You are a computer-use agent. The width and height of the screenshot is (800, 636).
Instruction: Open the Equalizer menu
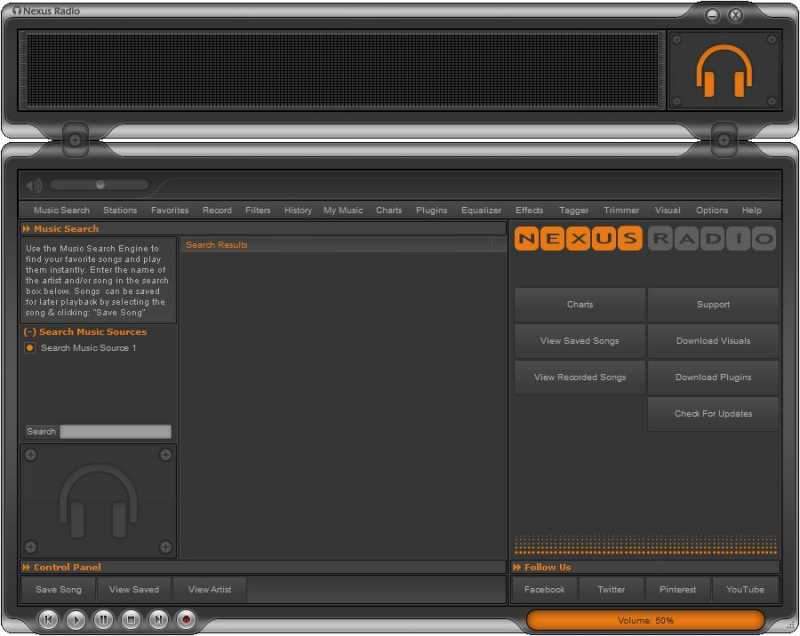(x=481, y=210)
